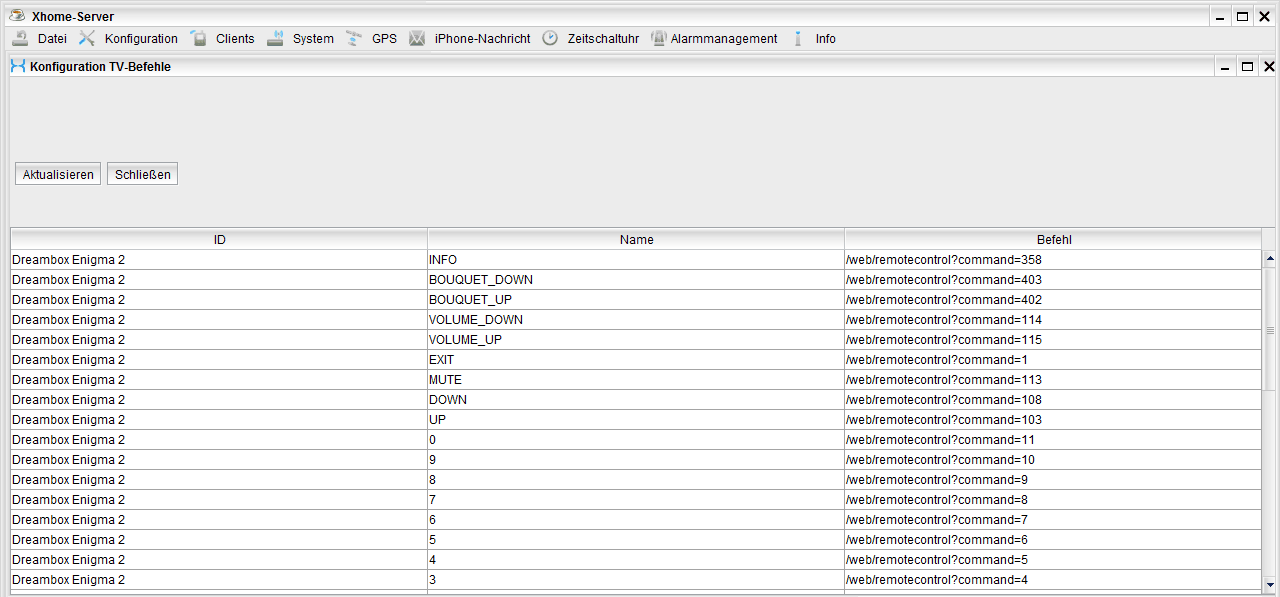Open the Alarmmanagement menu
Screen dimensions: 1280x597
point(723,39)
